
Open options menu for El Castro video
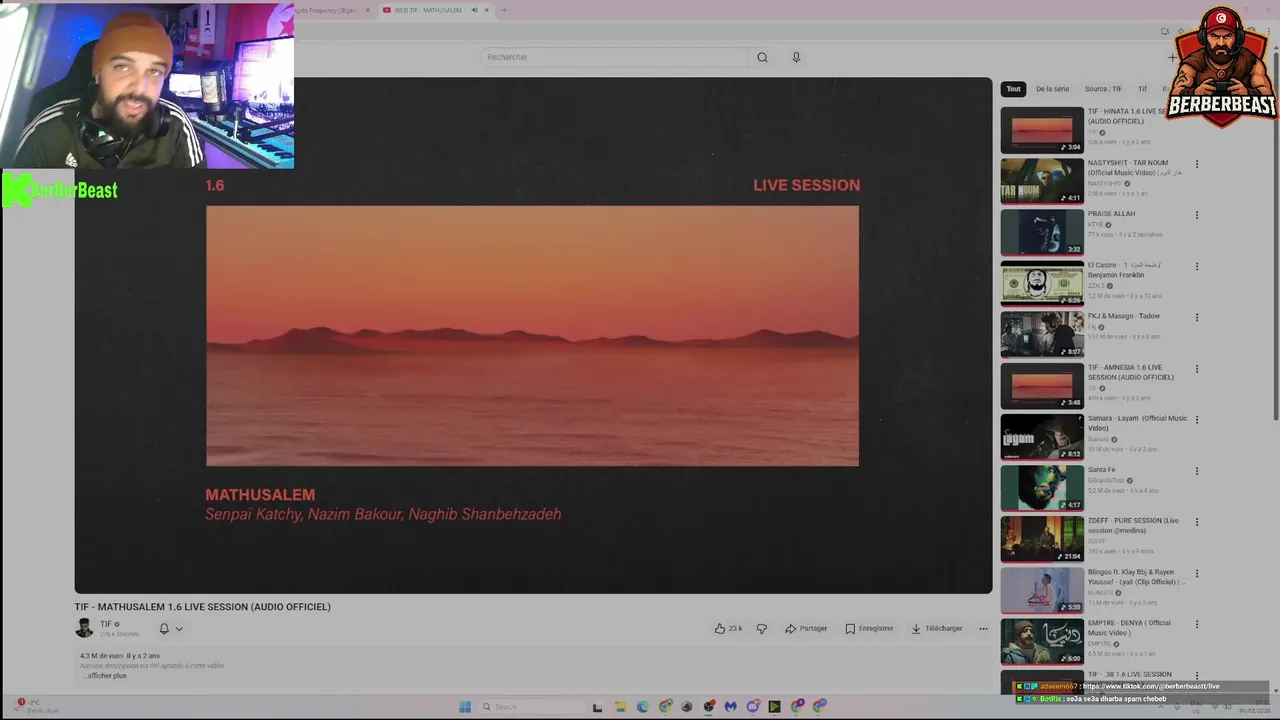point(1196,267)
